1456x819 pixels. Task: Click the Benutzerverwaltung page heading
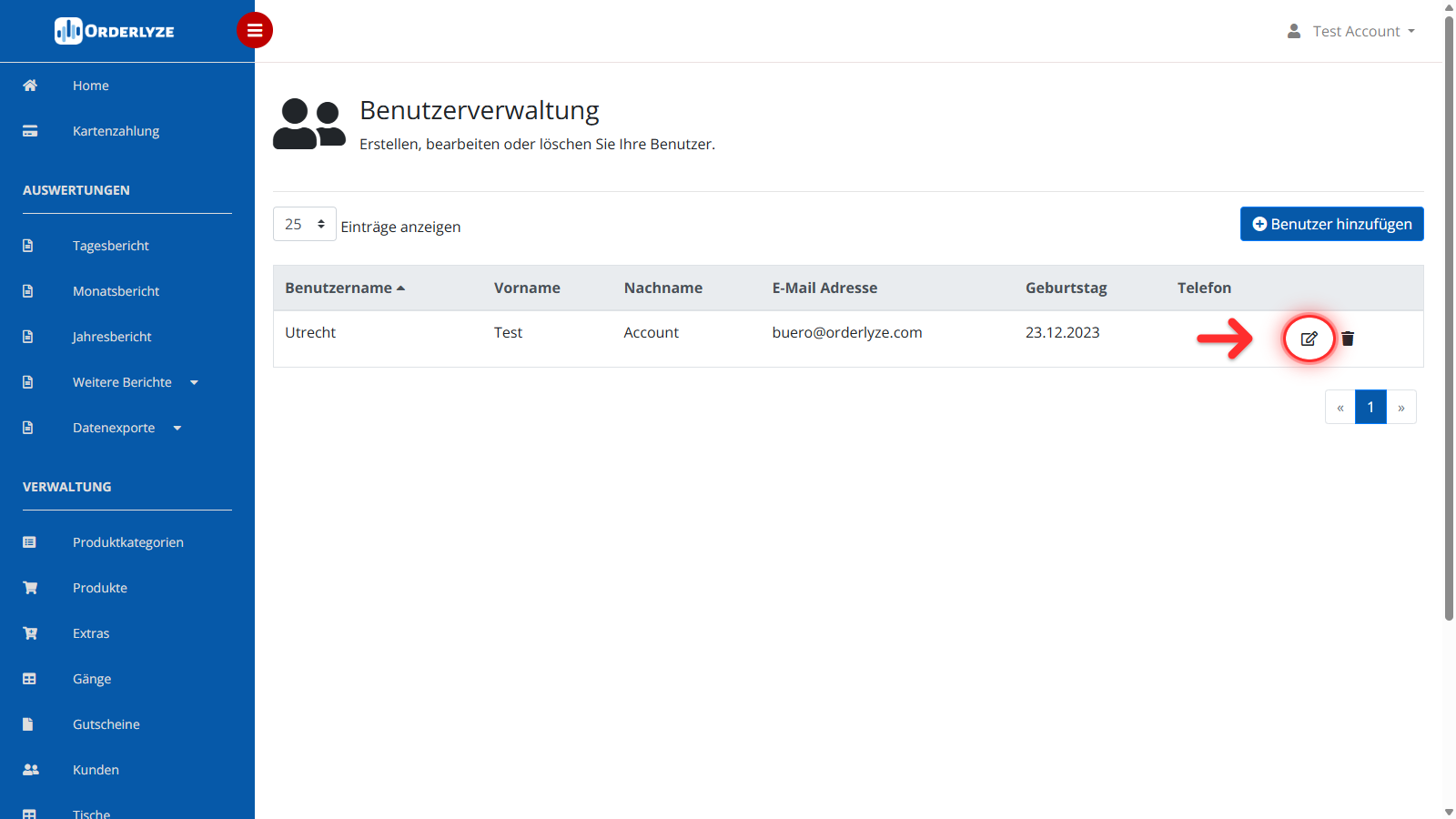click(480, 110)
